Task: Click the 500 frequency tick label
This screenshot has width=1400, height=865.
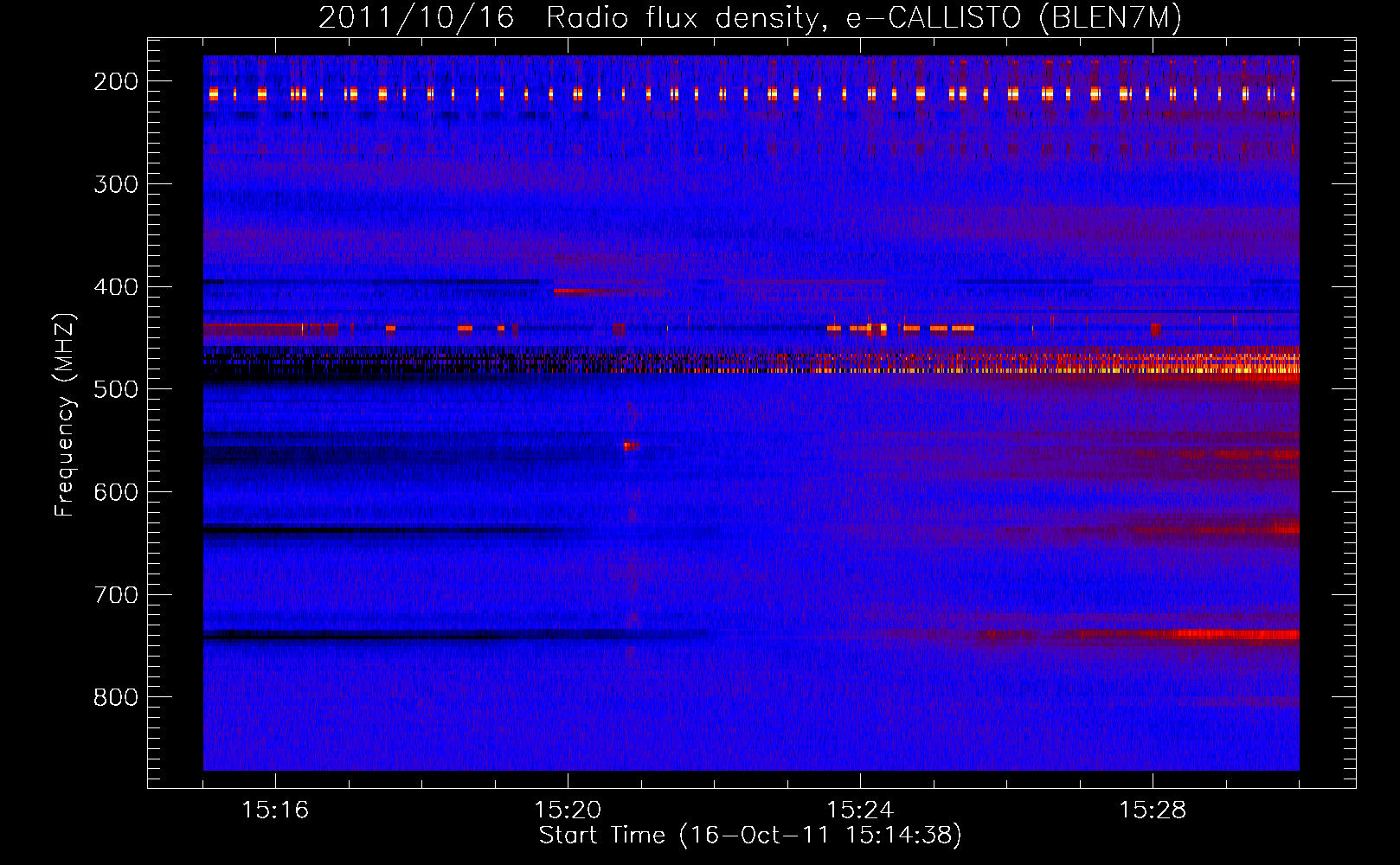Action: [x=116, y=389]
